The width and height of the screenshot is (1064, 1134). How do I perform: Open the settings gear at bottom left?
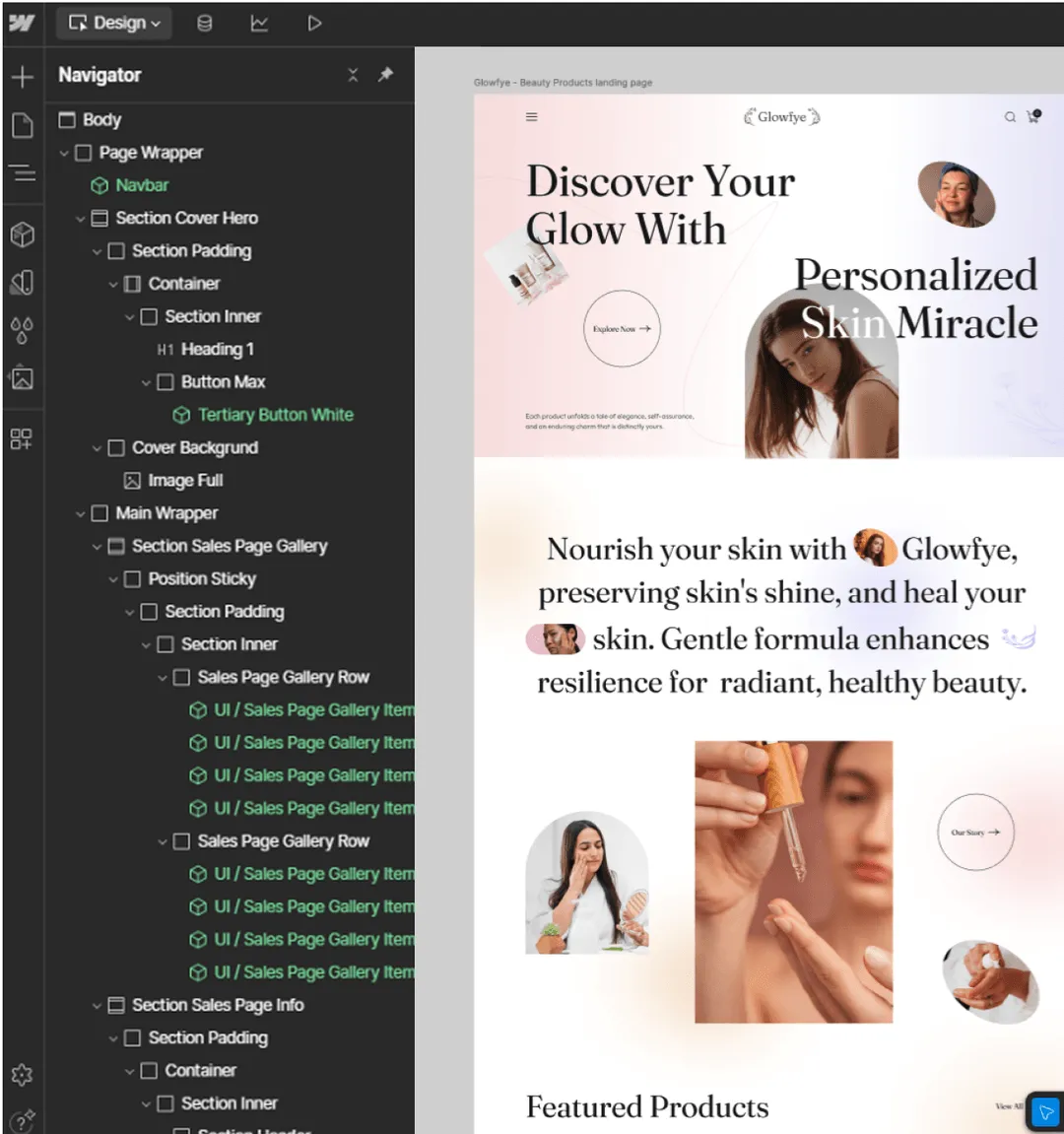23,1075
